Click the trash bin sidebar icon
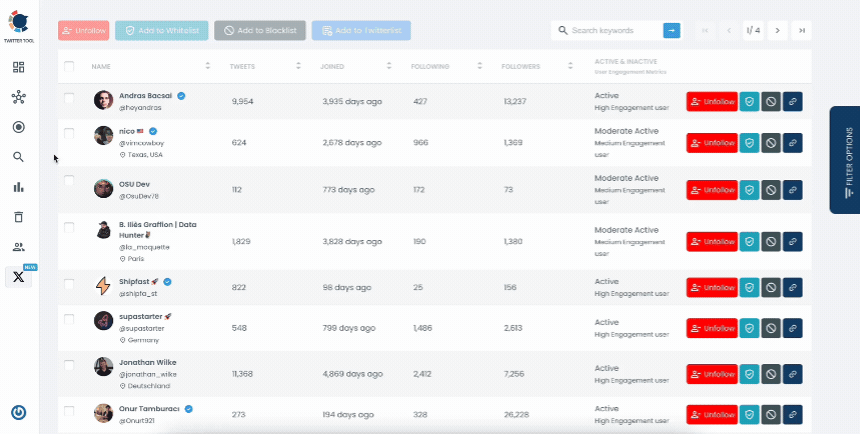This screenshot has height=434, width=860. tap(18, 217)
